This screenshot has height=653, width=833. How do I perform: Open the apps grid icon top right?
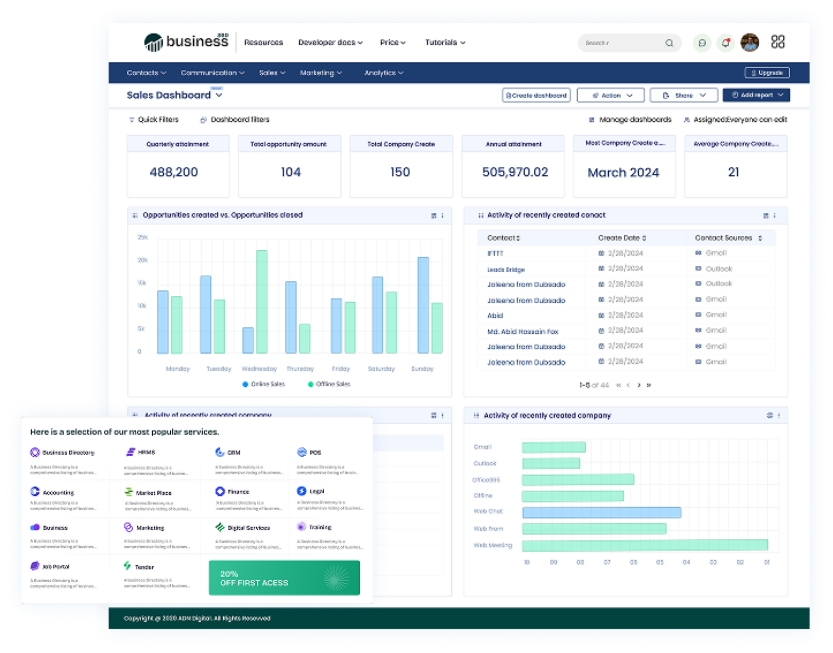tap(779, 43)
